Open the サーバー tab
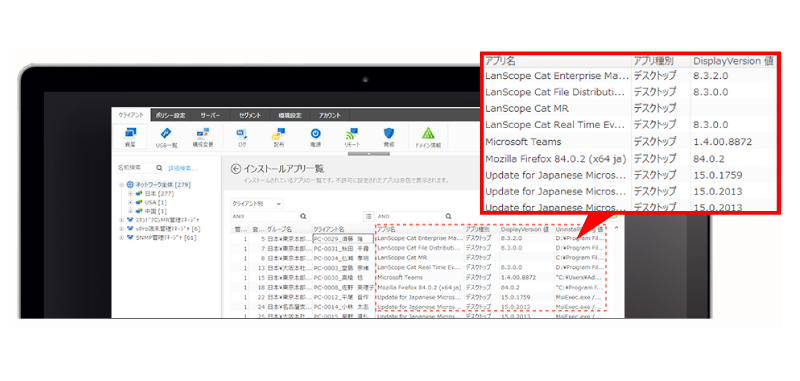 point(210,115)
